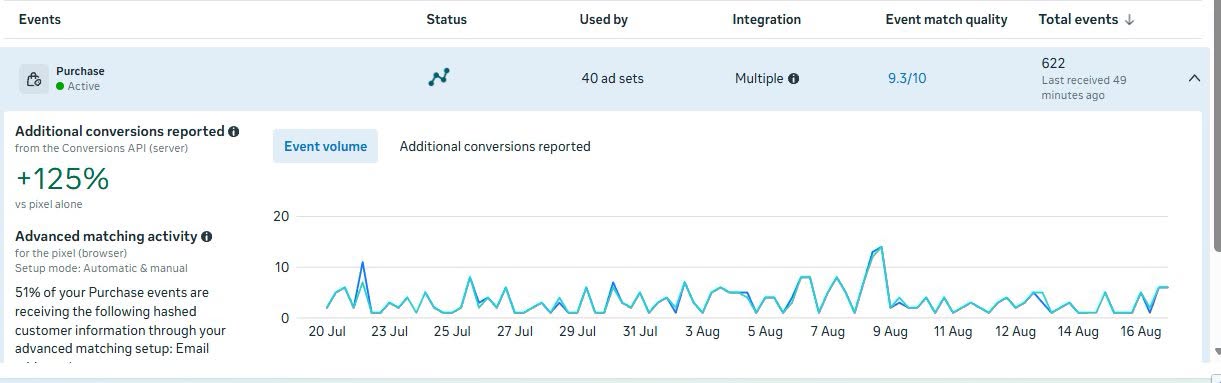The height and width of the screenshot is (383, 1221).
Task: Click the +125% conversions figure
Action: tap(62, 179)
